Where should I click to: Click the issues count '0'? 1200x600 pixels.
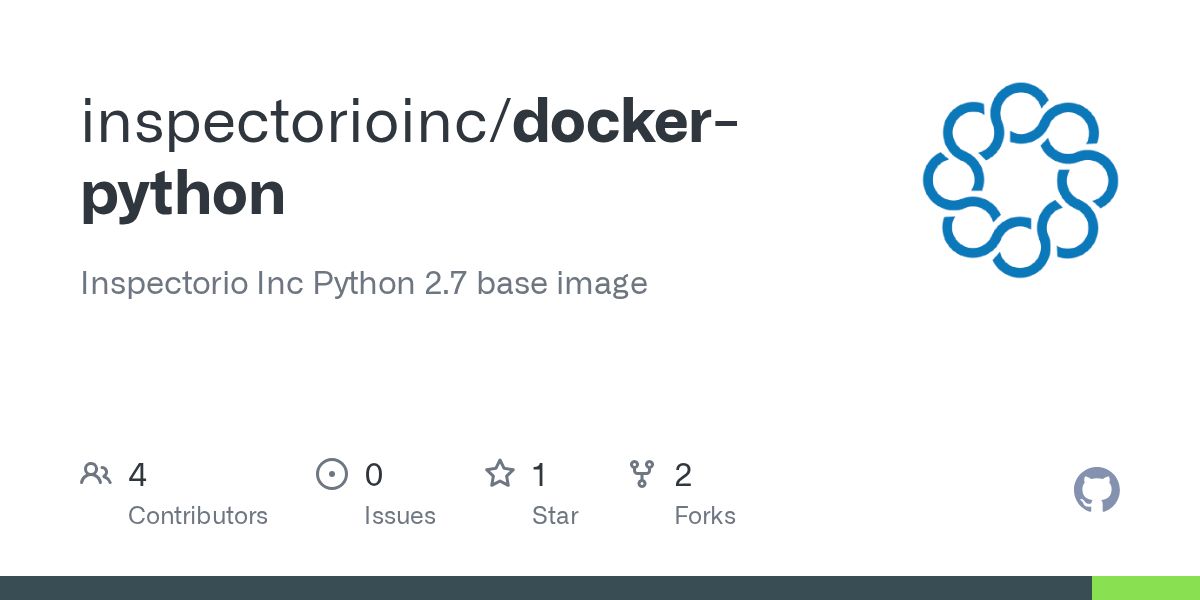pyautogui.click(x=374, y=475)
